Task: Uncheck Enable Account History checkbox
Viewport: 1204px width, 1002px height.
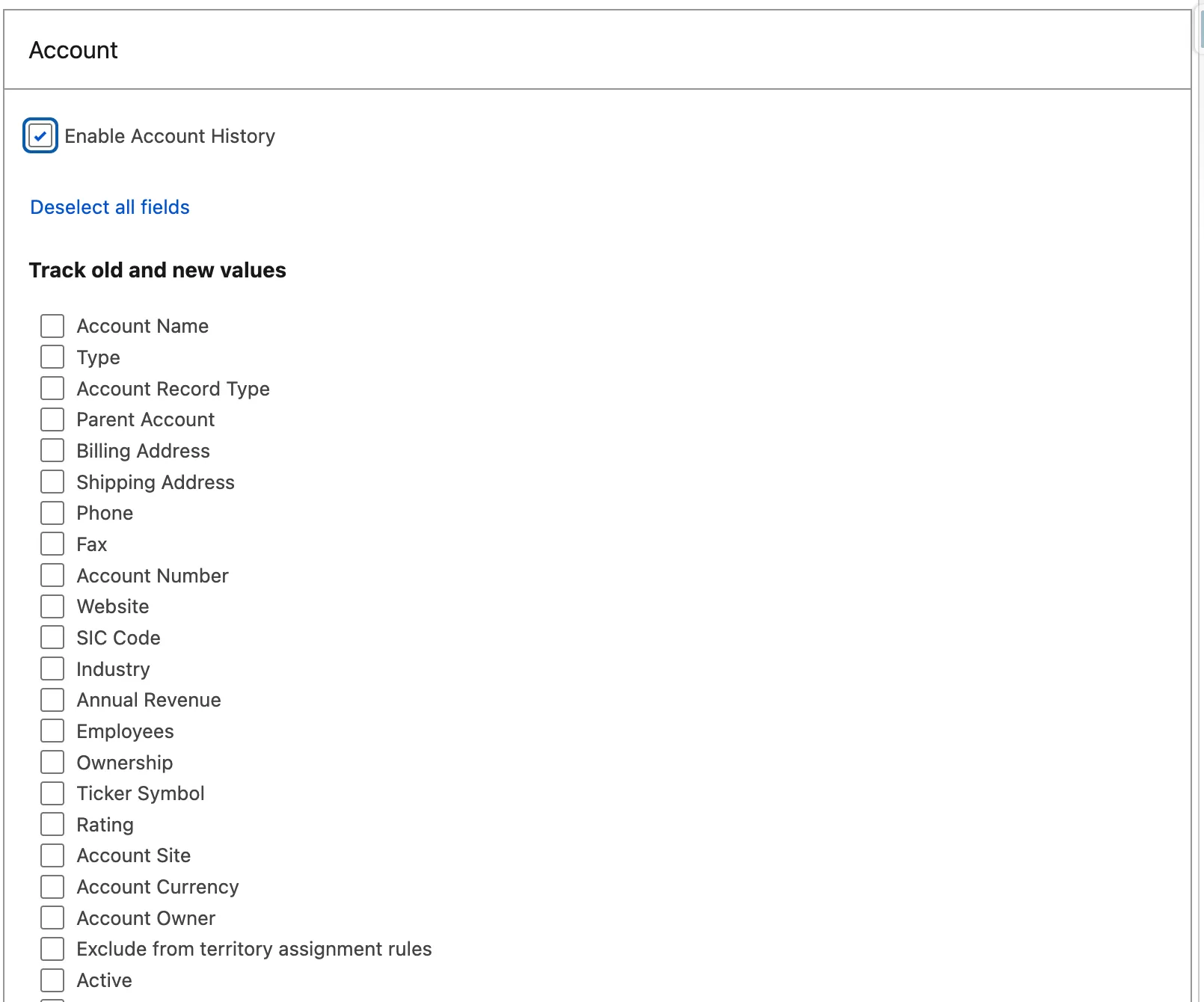Action: pos(40,136)
